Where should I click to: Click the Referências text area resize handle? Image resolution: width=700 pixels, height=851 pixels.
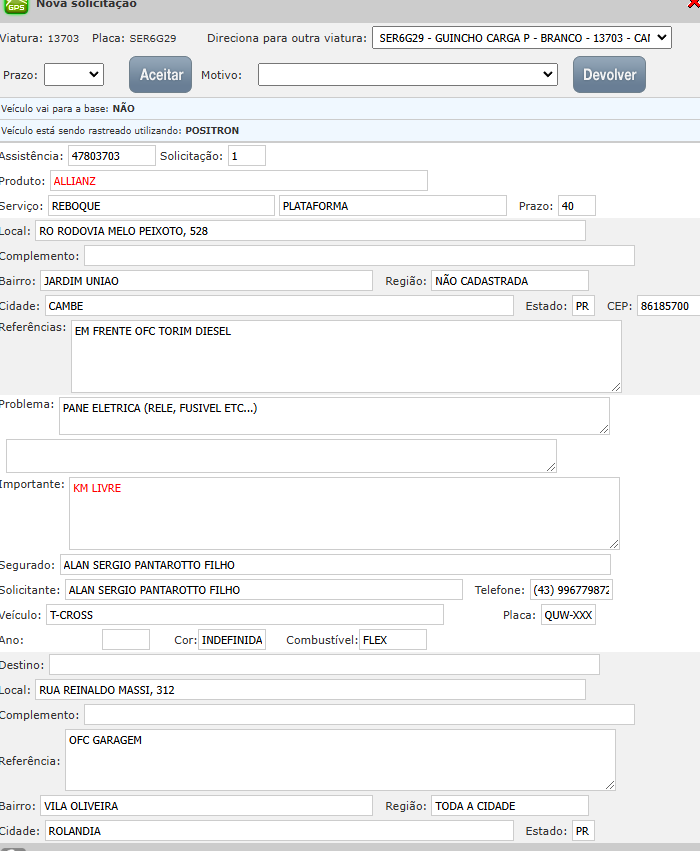[x=616, y=386]
